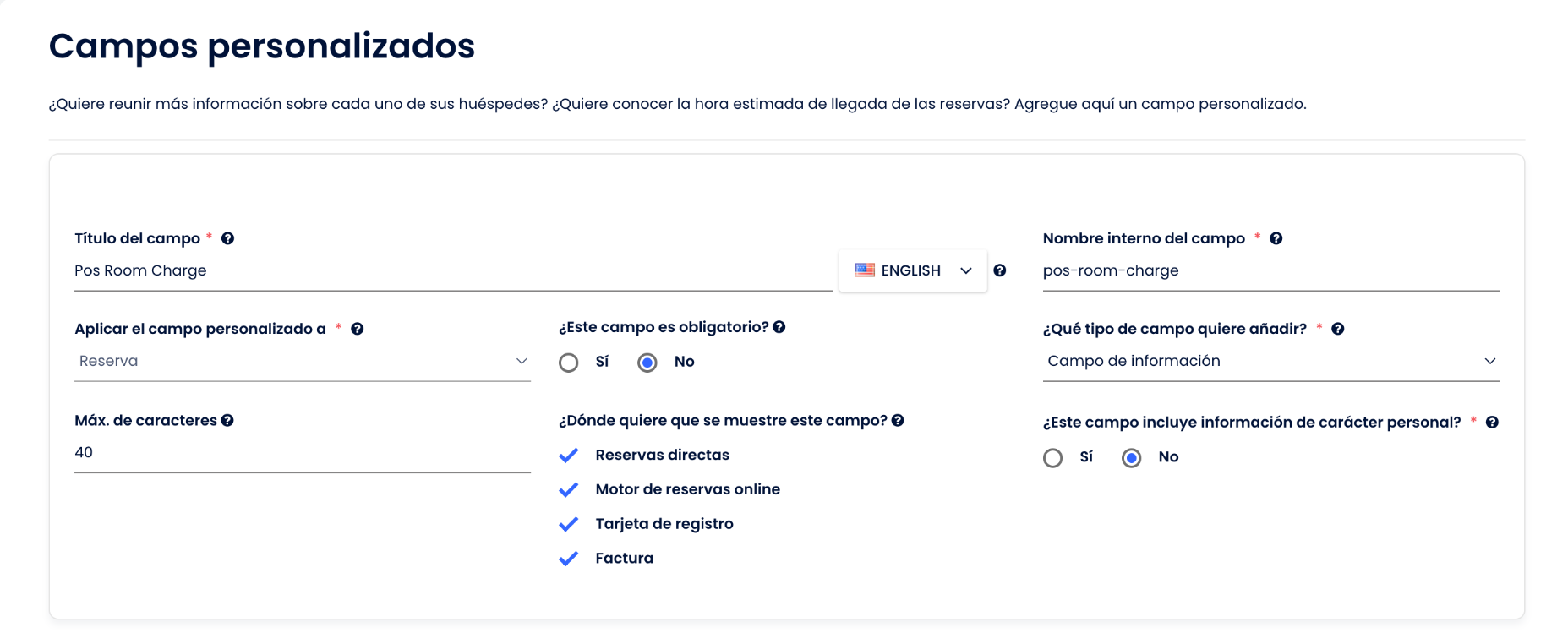Open help for información de carácter personal question

(1493, 423)
